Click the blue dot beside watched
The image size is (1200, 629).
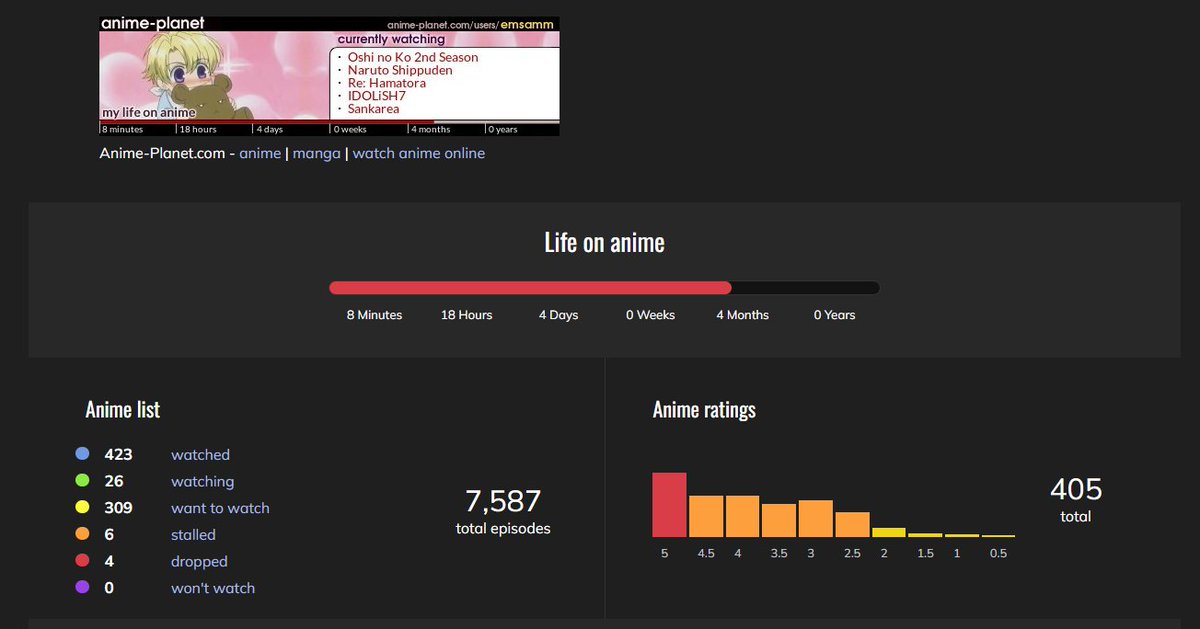point(82,454)
